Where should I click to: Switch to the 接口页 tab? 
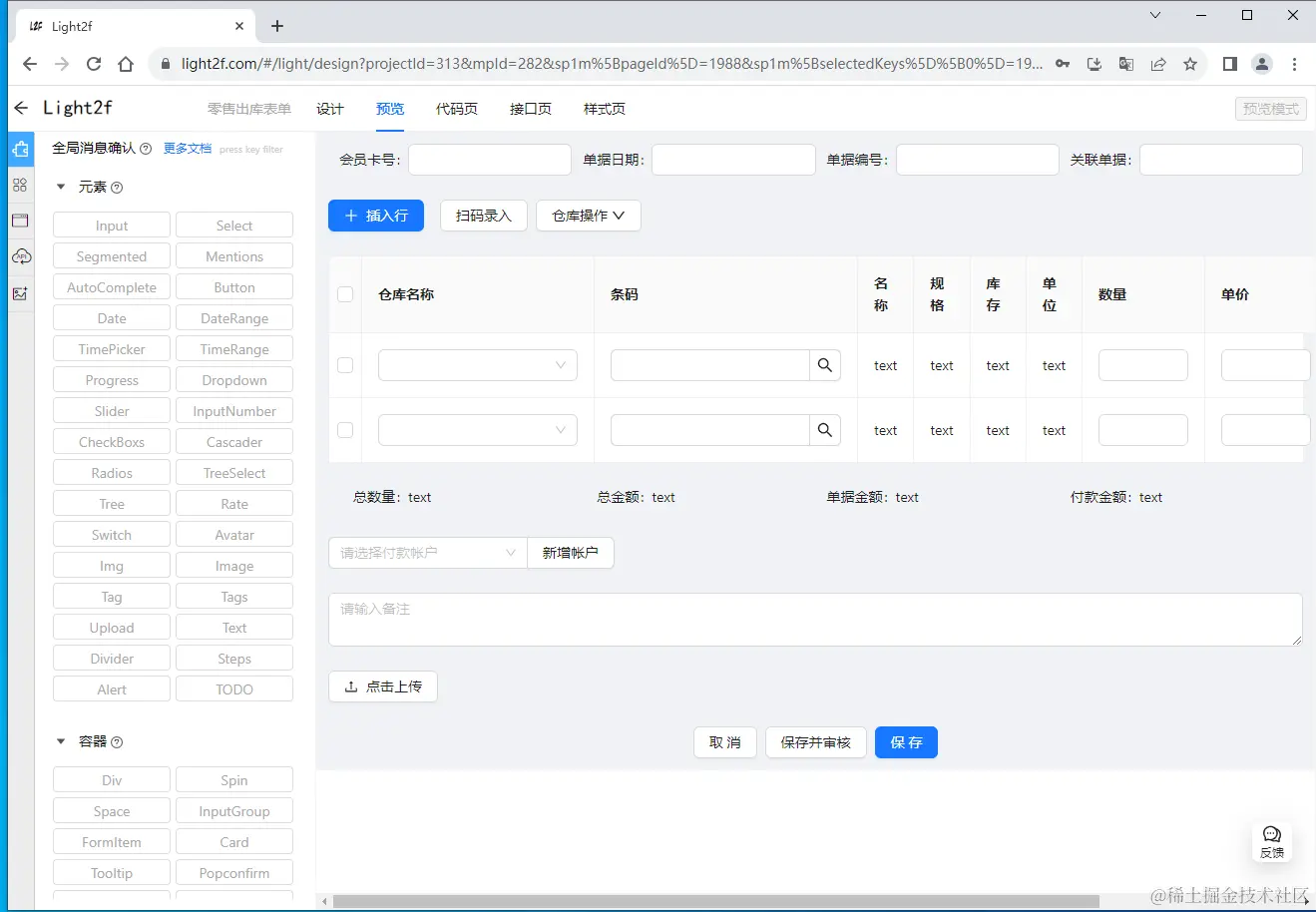pyautogui.click(x=531, y=109)
